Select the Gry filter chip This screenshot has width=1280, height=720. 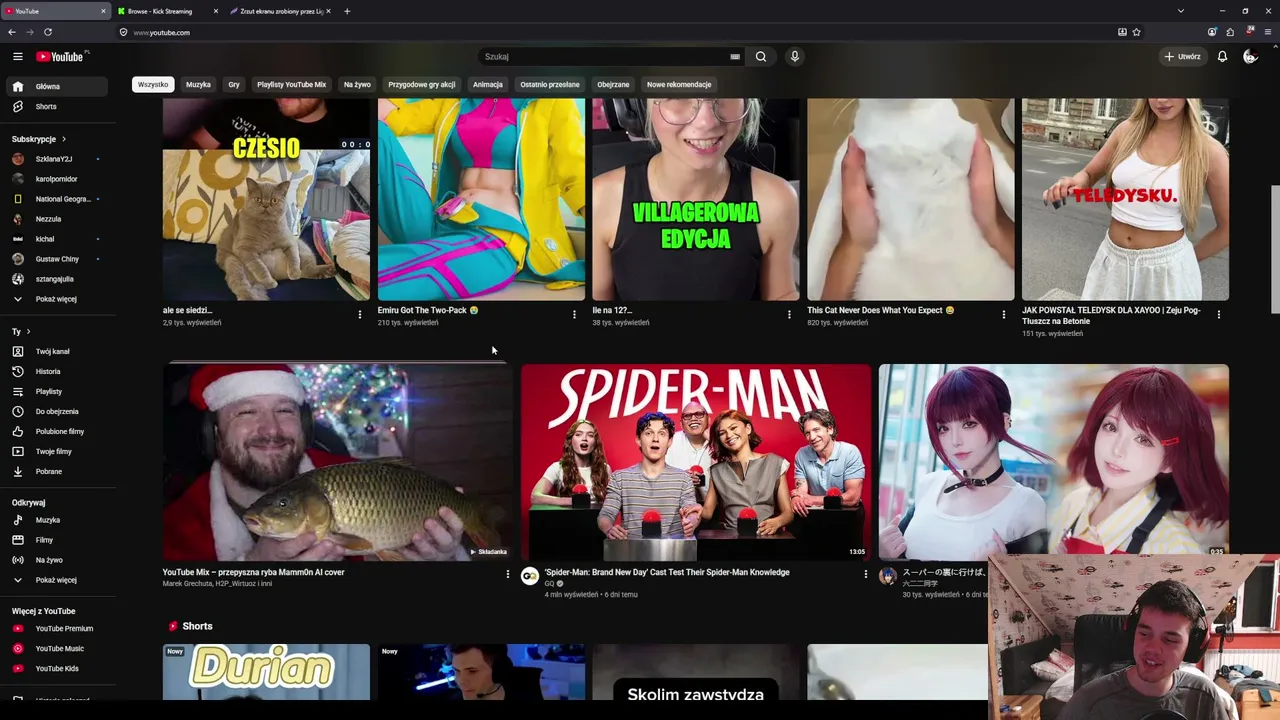[234, 85]
